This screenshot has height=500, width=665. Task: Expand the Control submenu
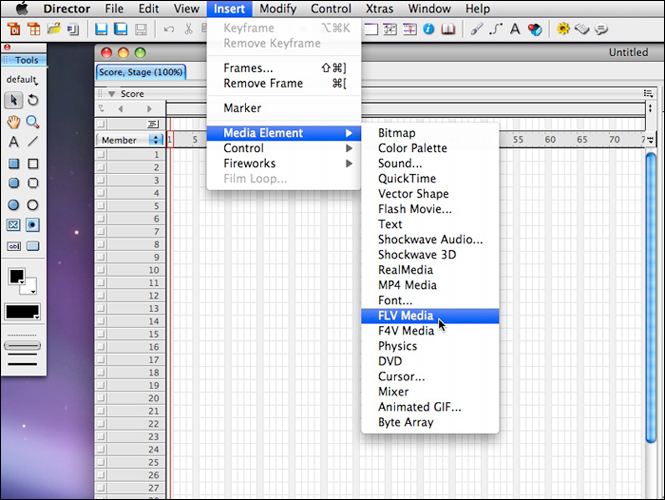(x=283, y=148)
